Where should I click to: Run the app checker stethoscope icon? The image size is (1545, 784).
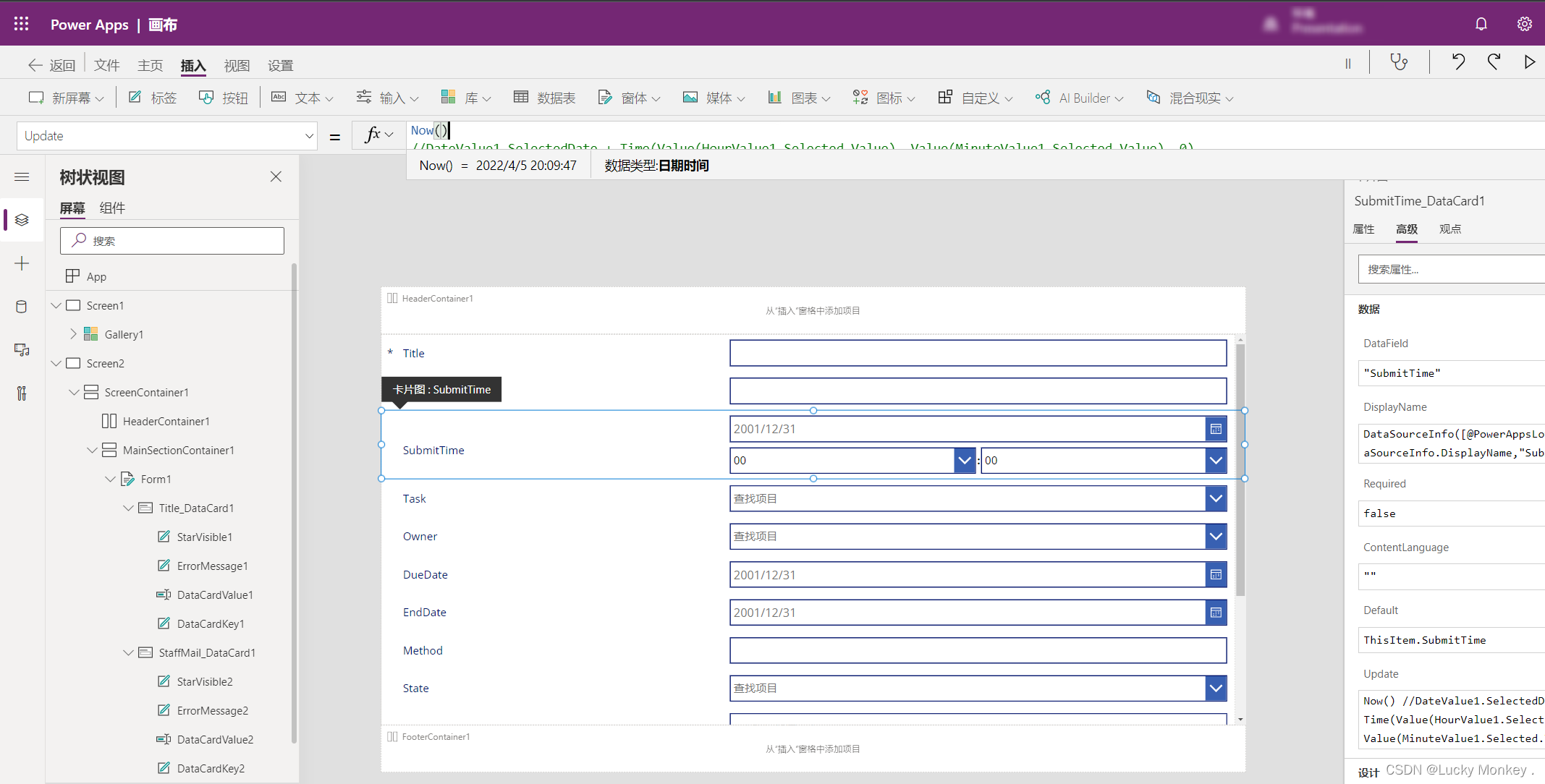(1399, 62)
